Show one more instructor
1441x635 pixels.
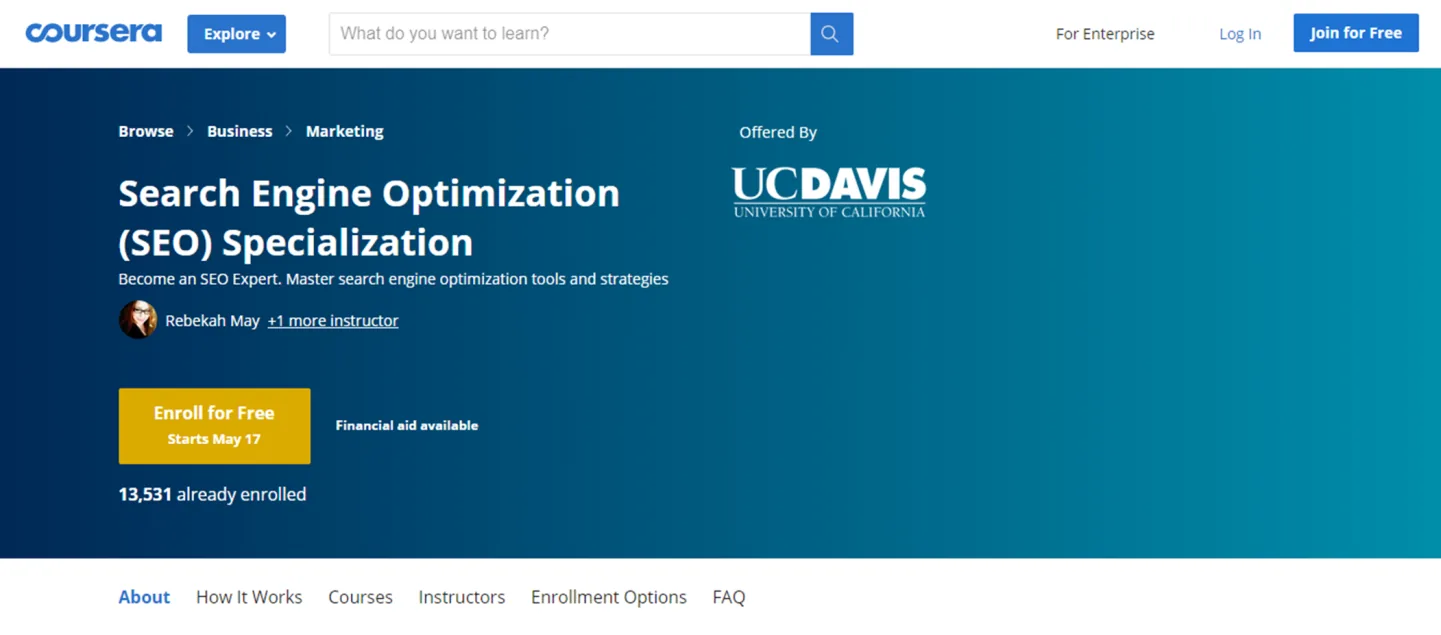click(x=333, y=320)
